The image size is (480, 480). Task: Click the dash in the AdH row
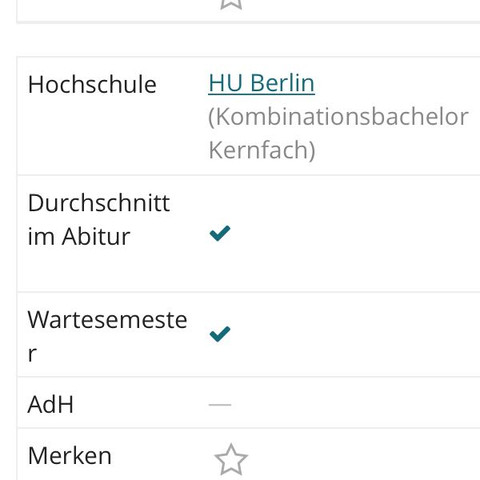click(x=220, y=405)
